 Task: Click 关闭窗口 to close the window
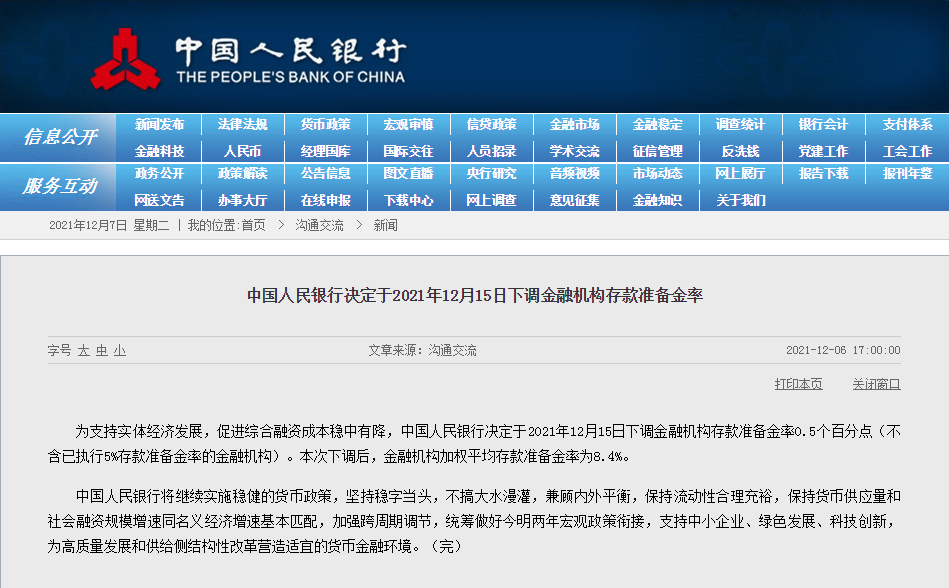coord(876,384)
